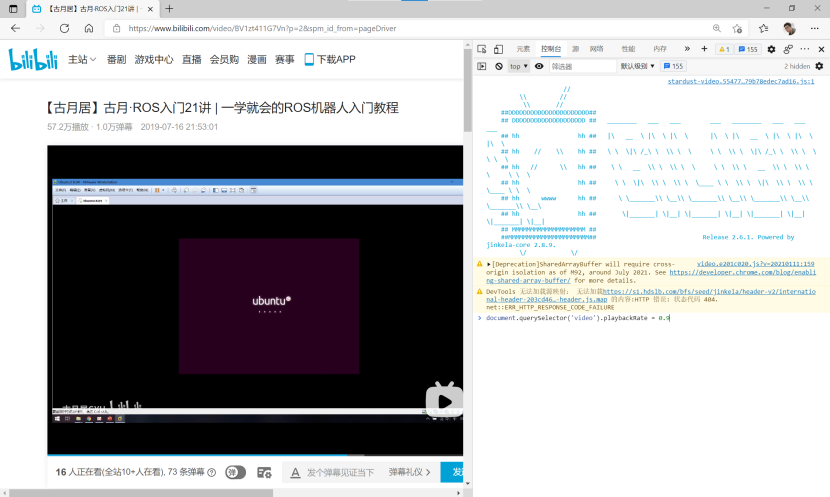Click the video progress bar
The image size is (830, 497).
255,454
